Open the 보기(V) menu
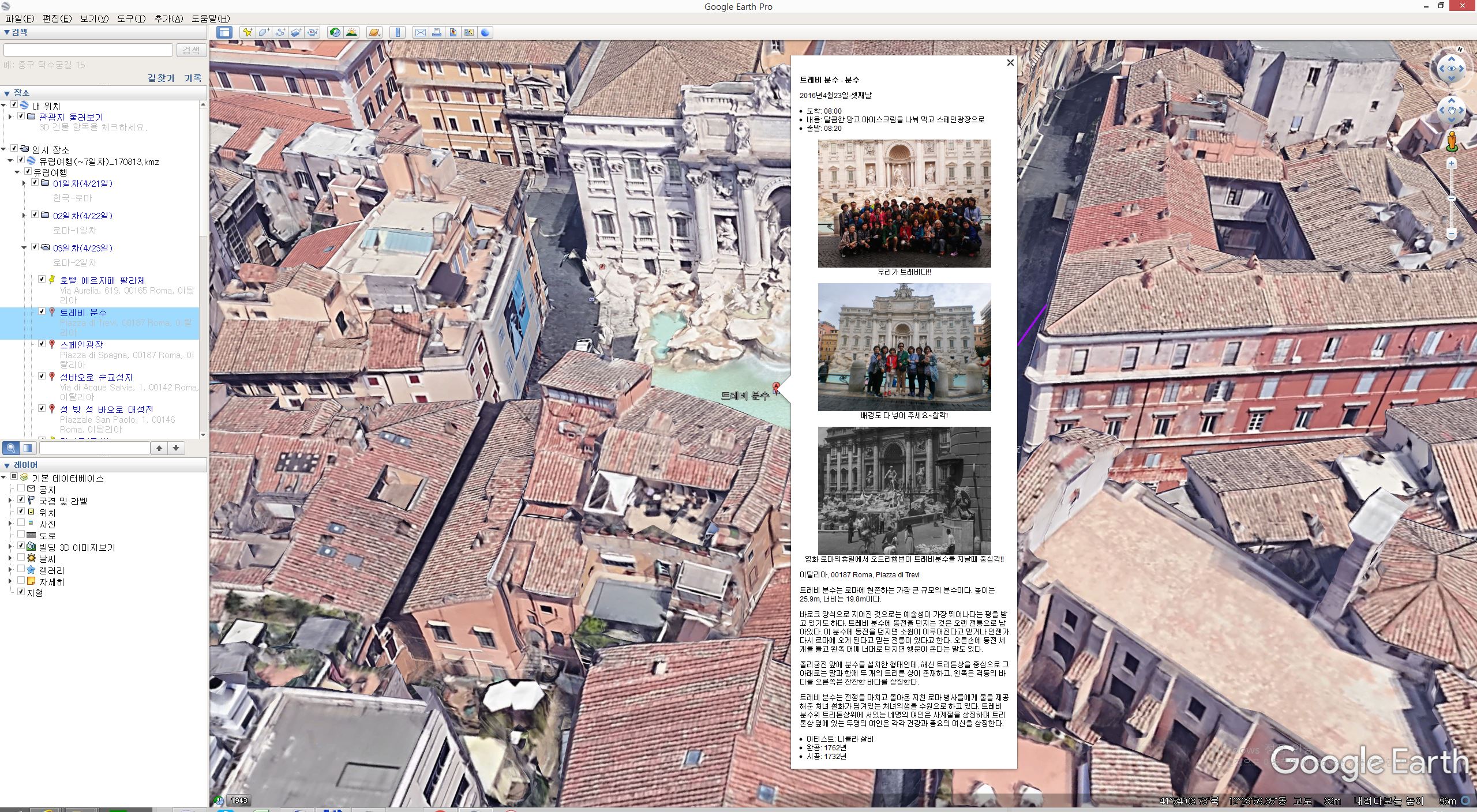Screen dimensions: 1477x812 94,18
